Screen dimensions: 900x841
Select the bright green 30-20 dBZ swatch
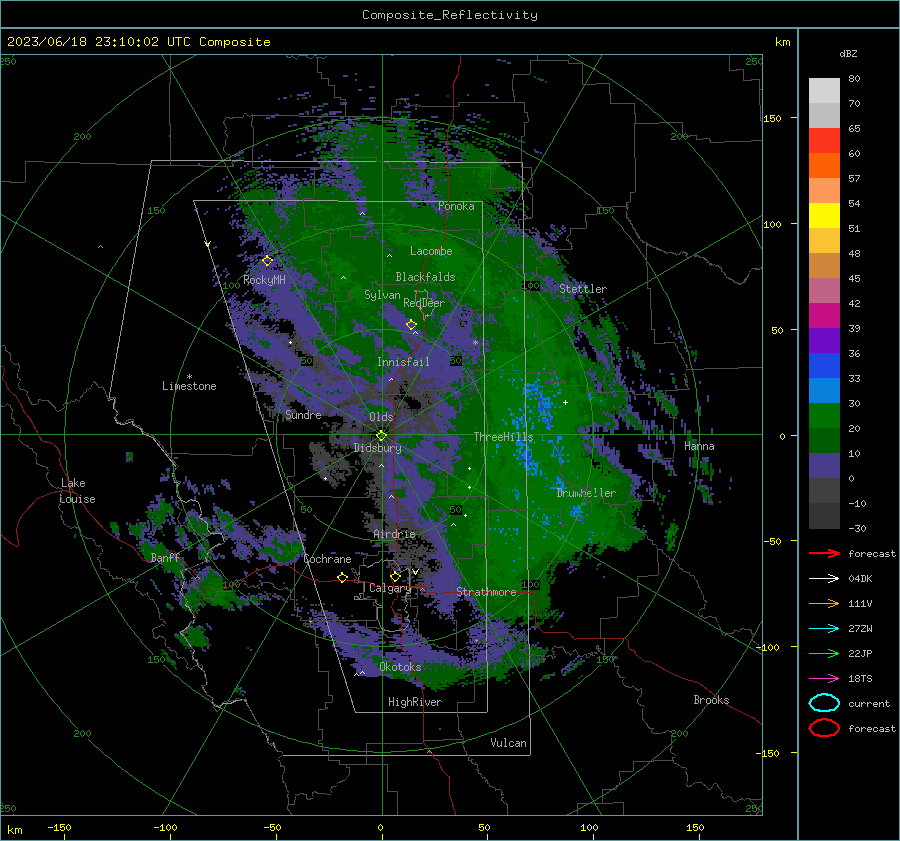(x=824, y=416)
